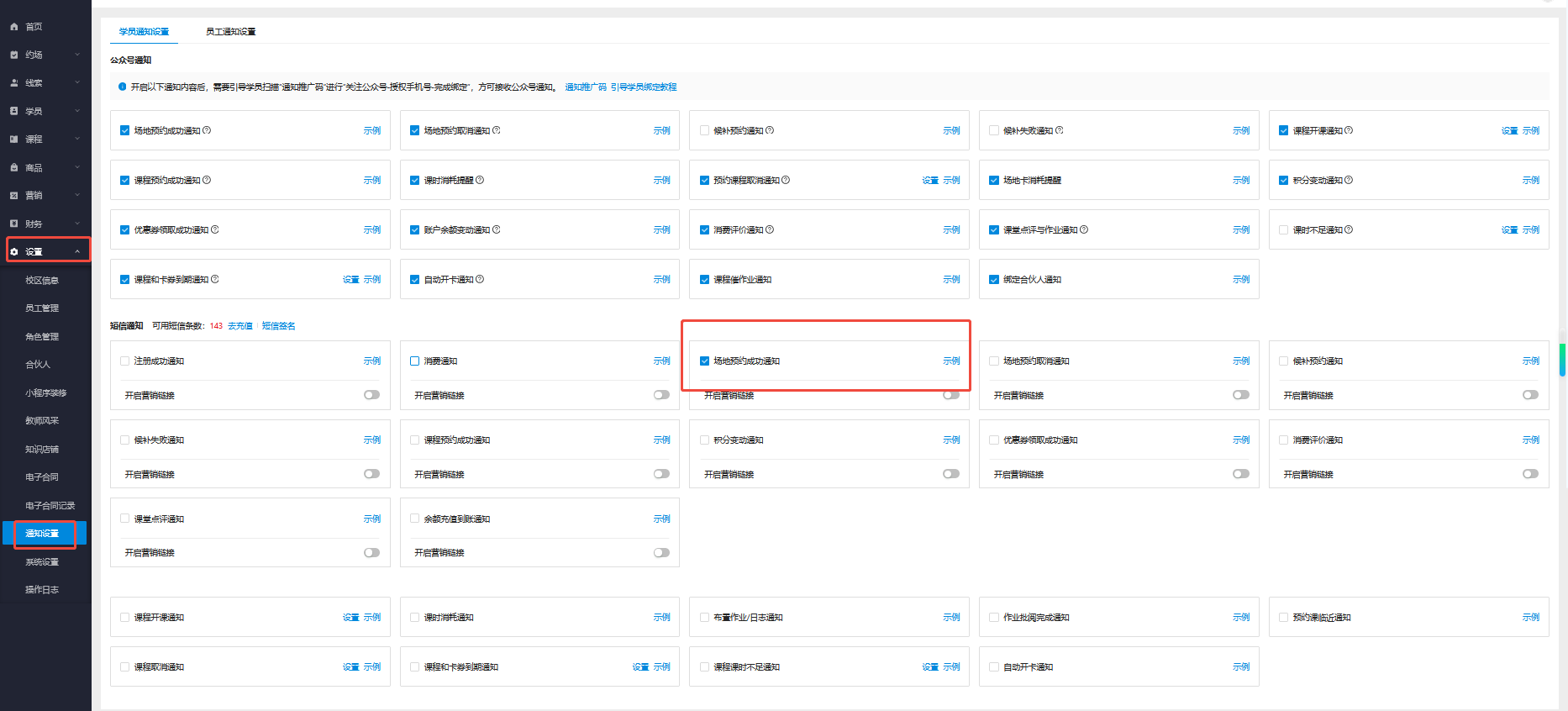Image resolution: width=1568 pixels, height=711 pixels.
Task: Check the 注册成功通知 SMS checkbox
Action: coord(125,361)
